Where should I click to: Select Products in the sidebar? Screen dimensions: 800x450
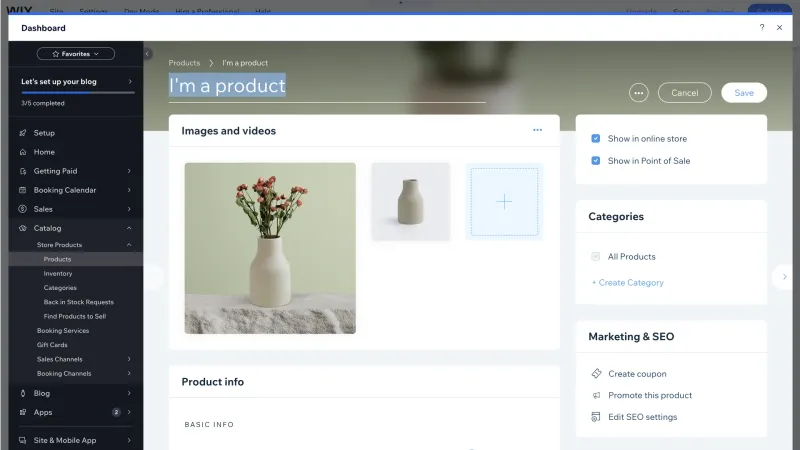[x=76, y=259]
